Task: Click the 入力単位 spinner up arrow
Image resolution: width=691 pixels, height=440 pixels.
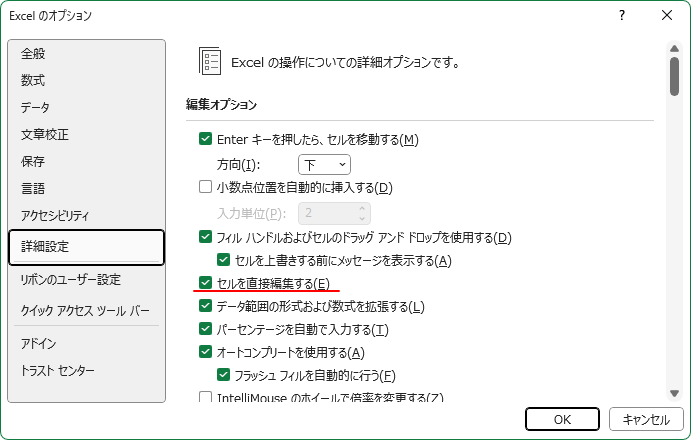Action: 362,208
